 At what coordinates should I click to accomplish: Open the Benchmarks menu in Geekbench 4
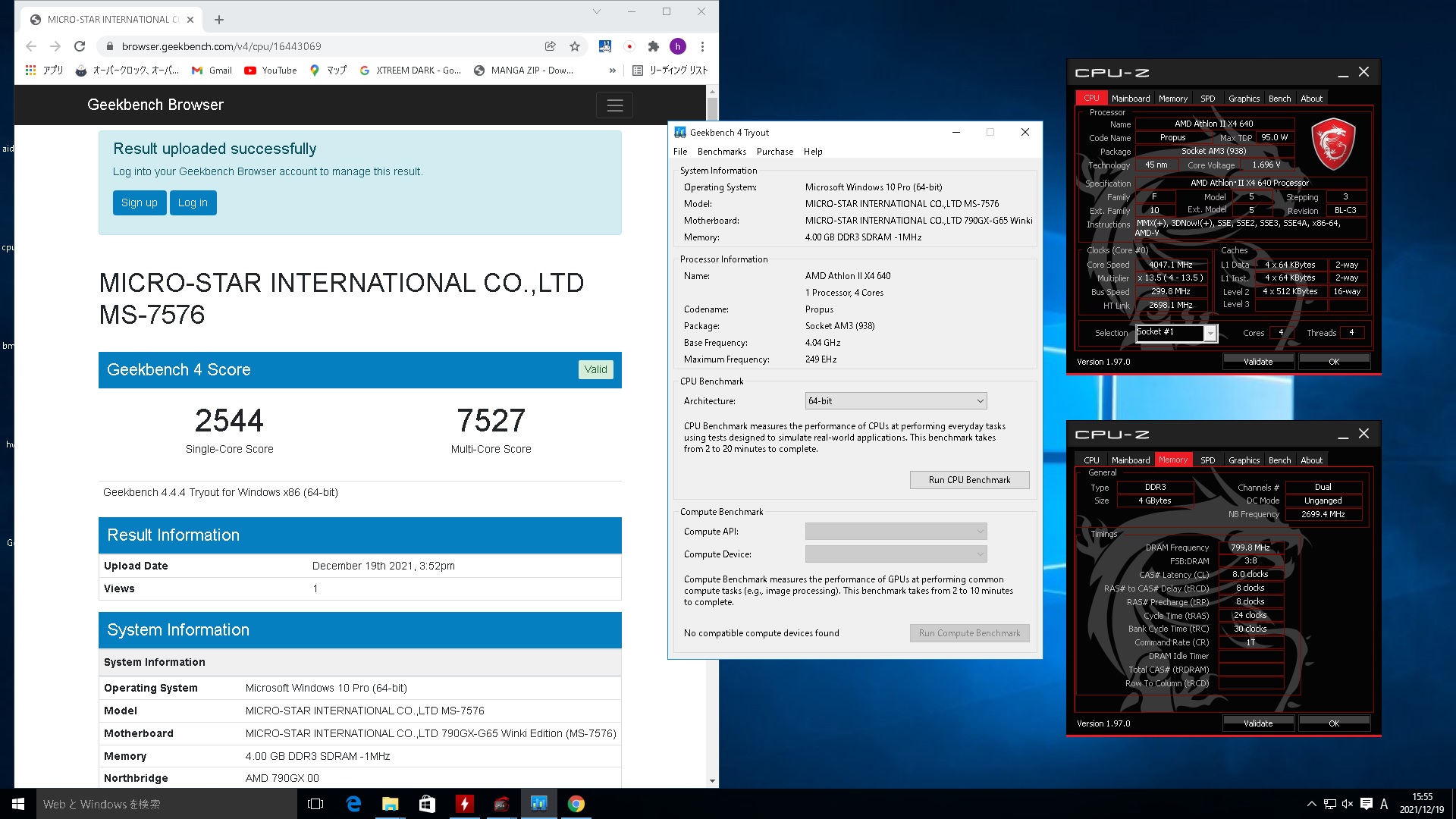721,152
